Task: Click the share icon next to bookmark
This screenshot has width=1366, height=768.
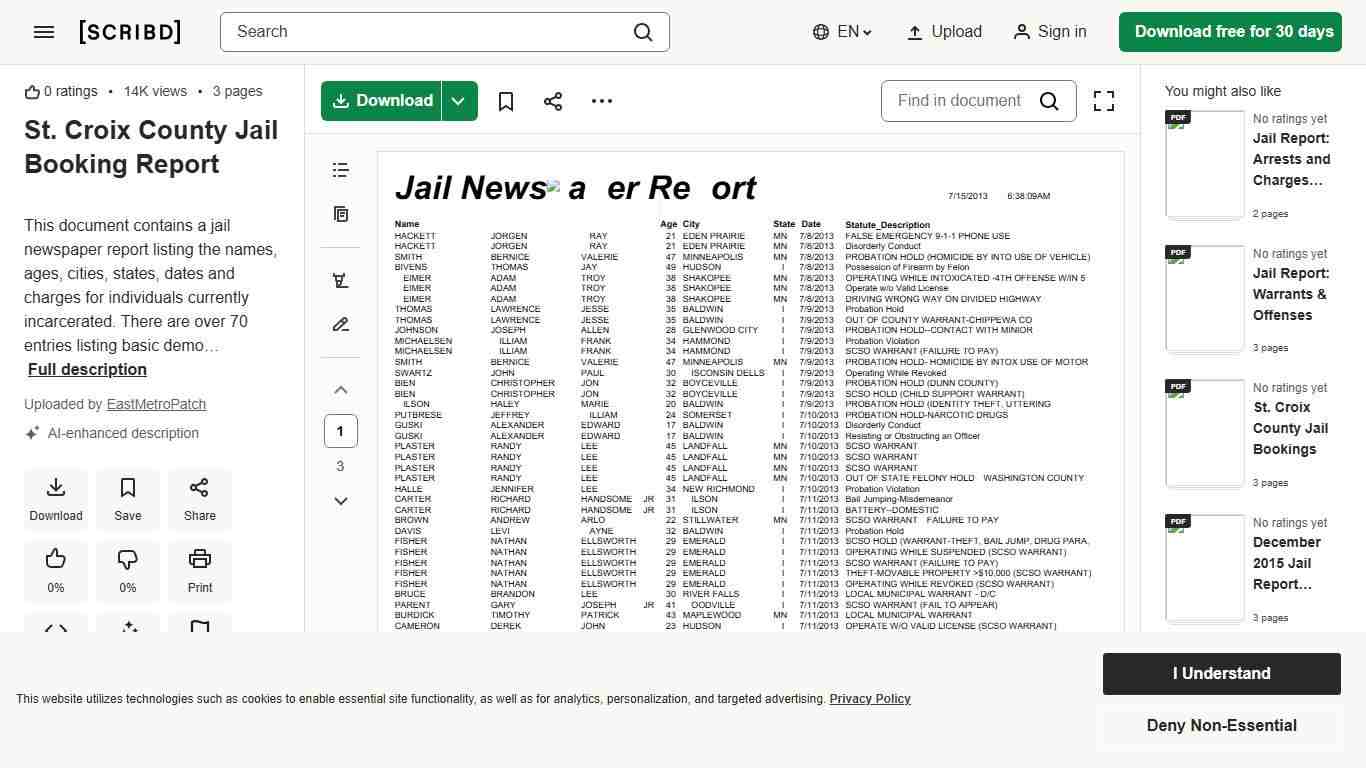Action: [x=553, y=101]
